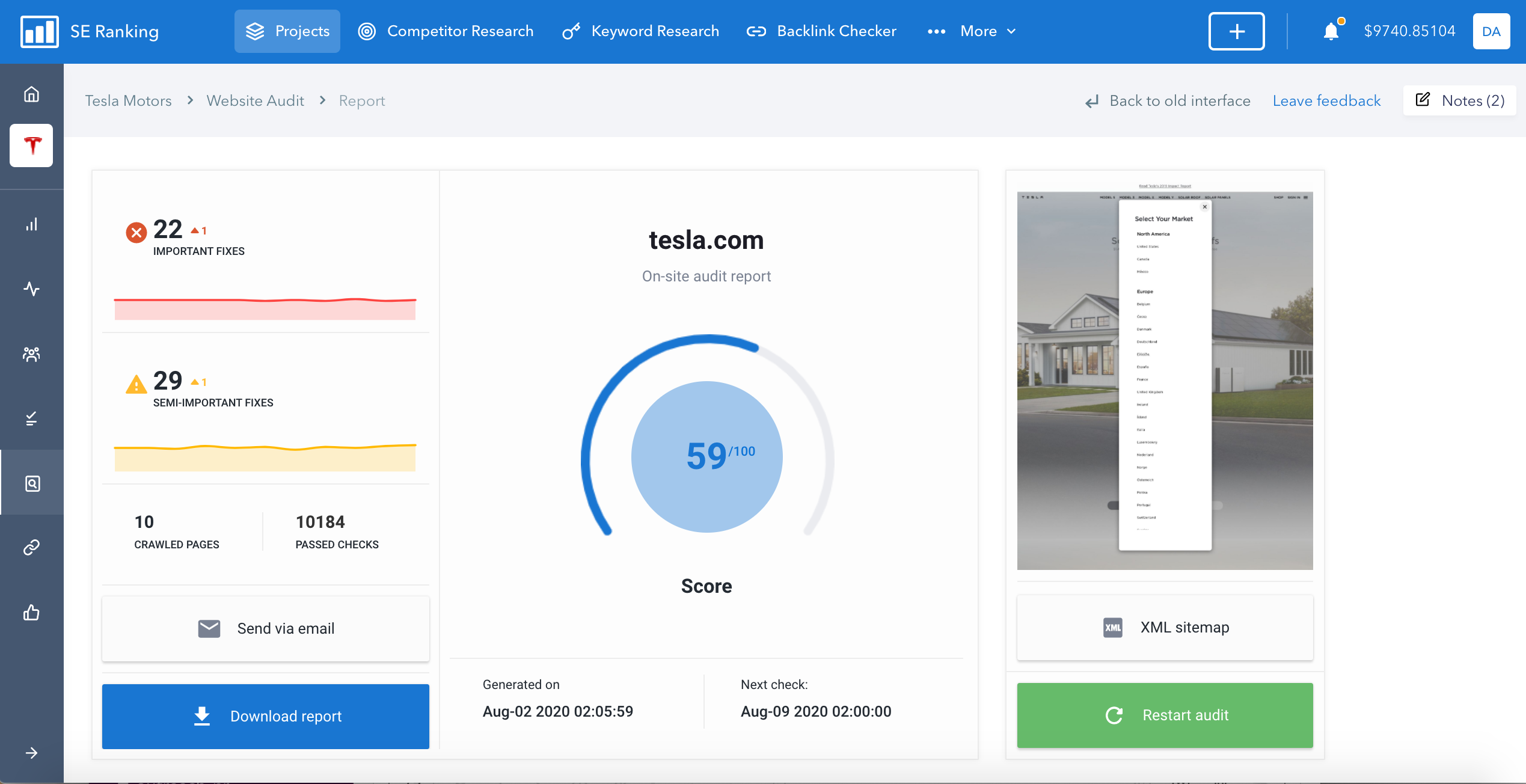The width and height of the screenshot is (1526, 784).
Task: Click Send via email button
Action: pyautogui.click(x=266, y=629)
